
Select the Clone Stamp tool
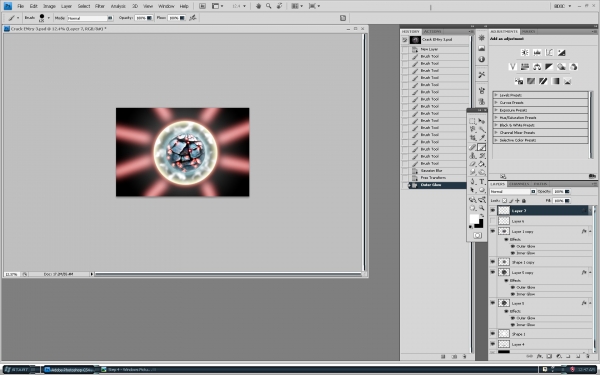(473, 156)
